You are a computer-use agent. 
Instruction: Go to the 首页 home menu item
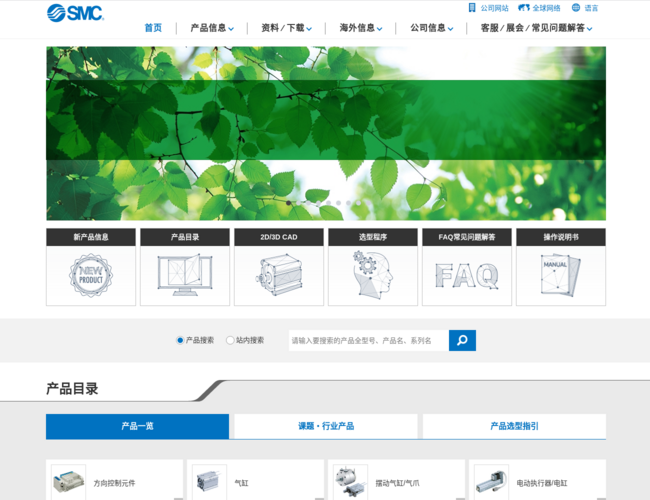tap(153, 28)
